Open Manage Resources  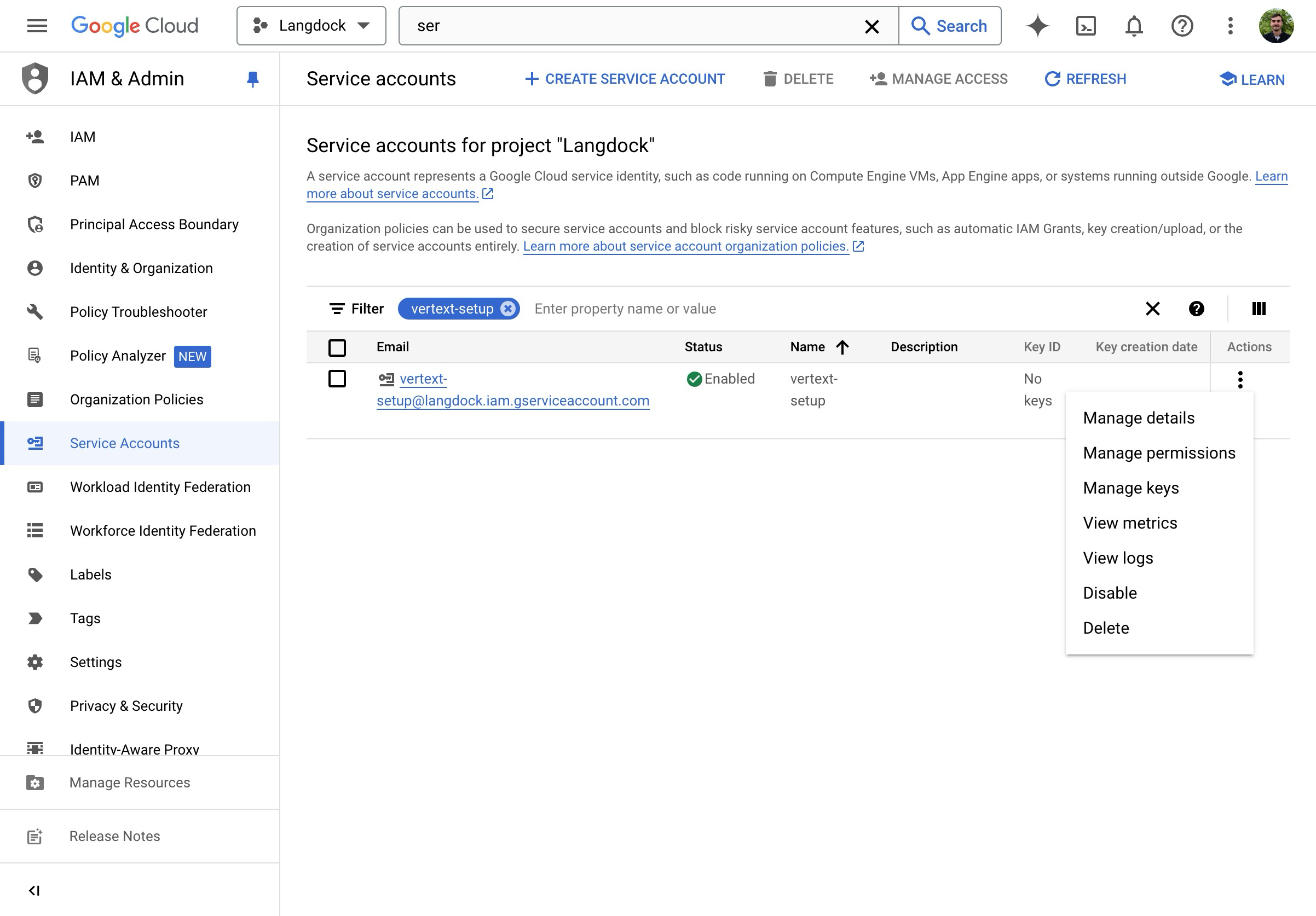click(140, 783)
